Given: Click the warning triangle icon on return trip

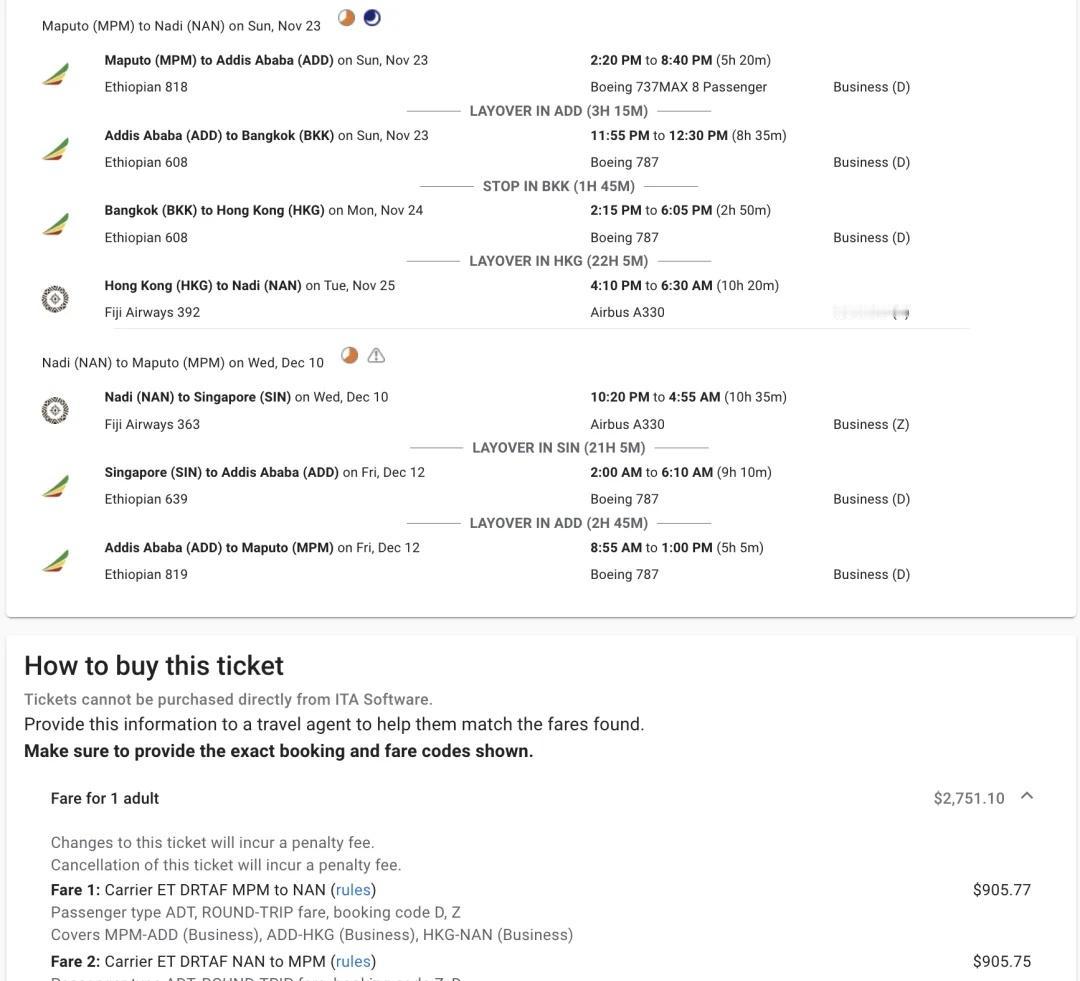Looking at the screenshot, I should tap(376, 355).
